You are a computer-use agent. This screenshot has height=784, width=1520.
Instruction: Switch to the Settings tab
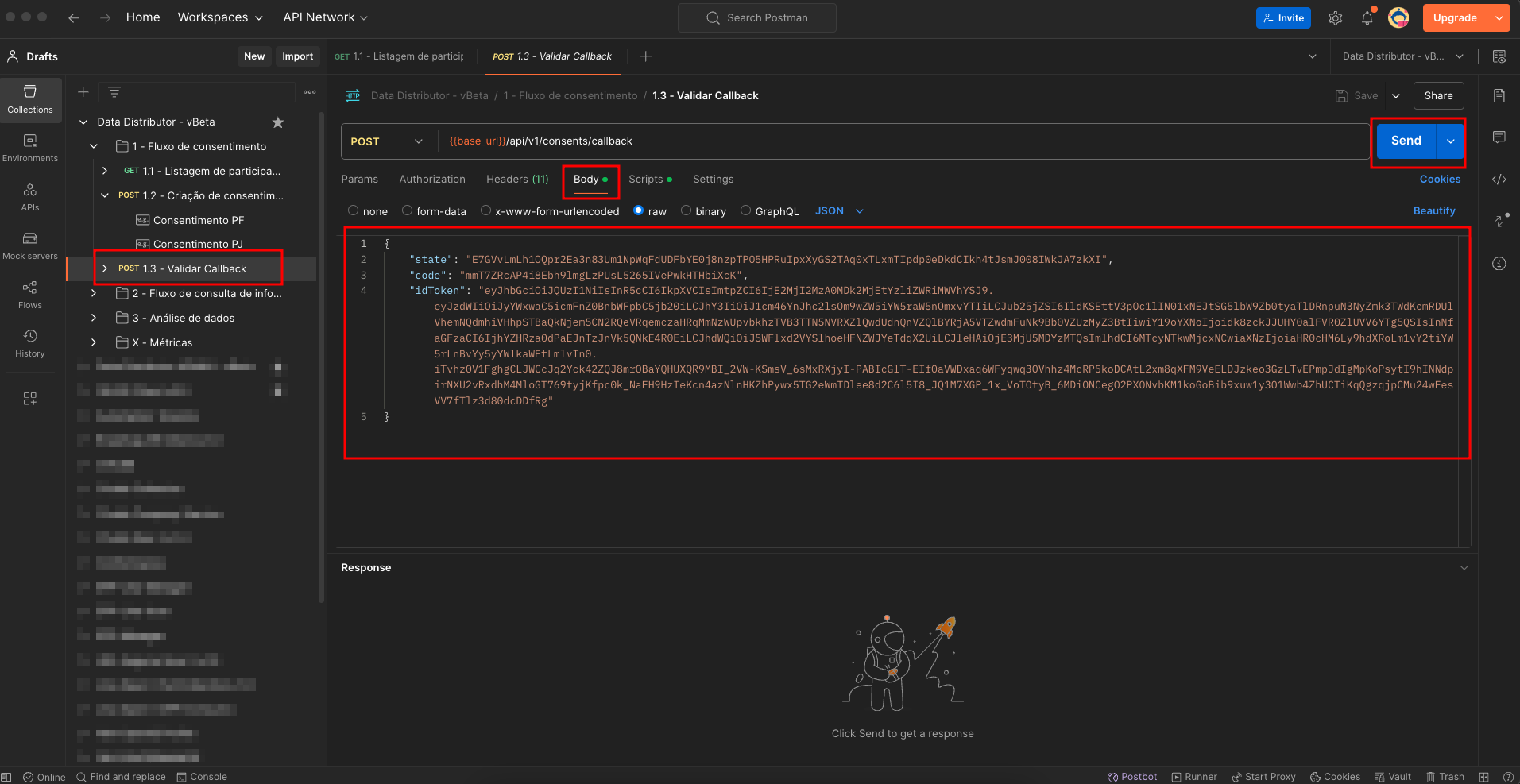(714, 180)
